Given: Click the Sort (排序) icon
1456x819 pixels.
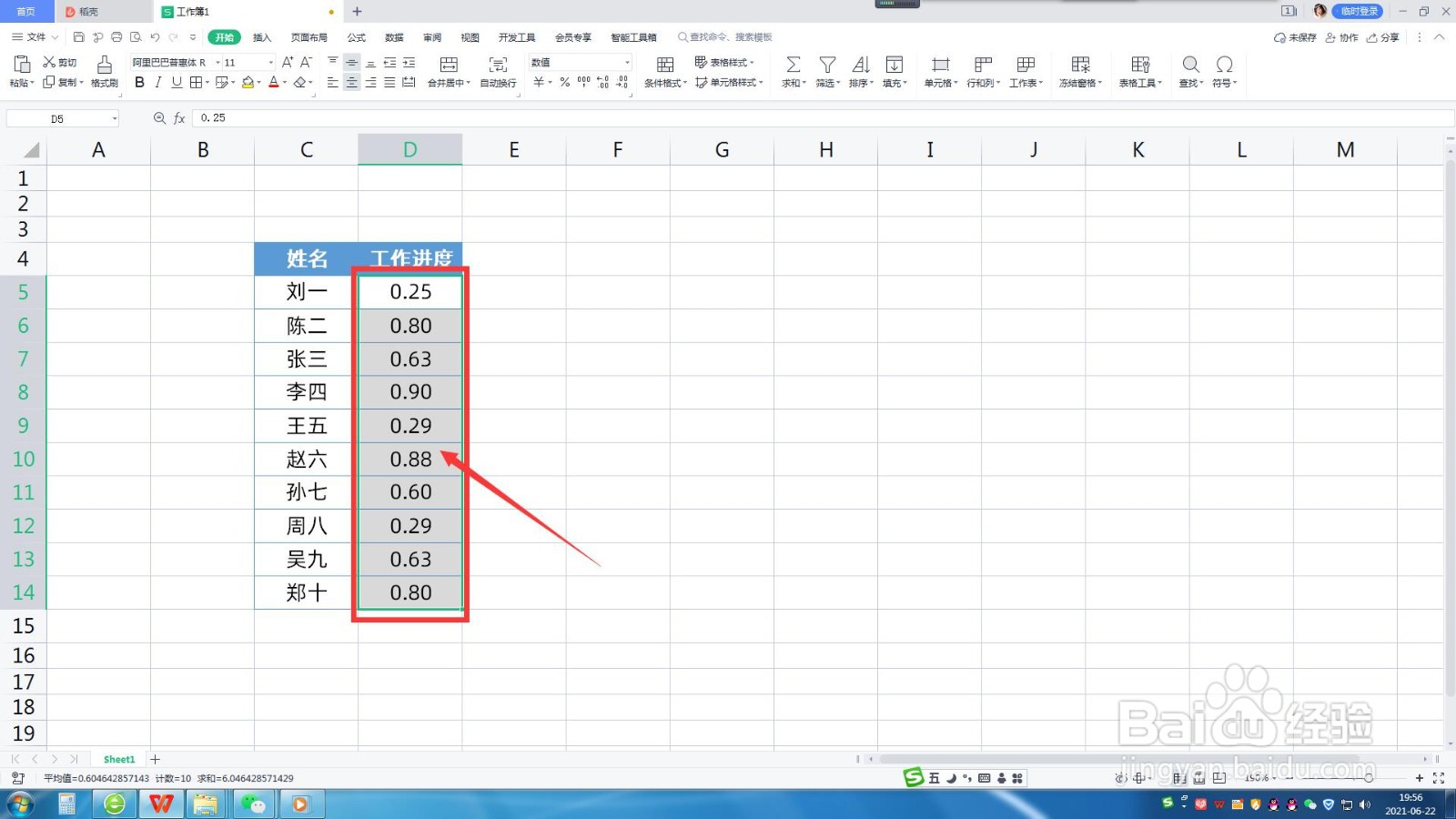Looking at the screenshot, I should click(x=860, y=65).
